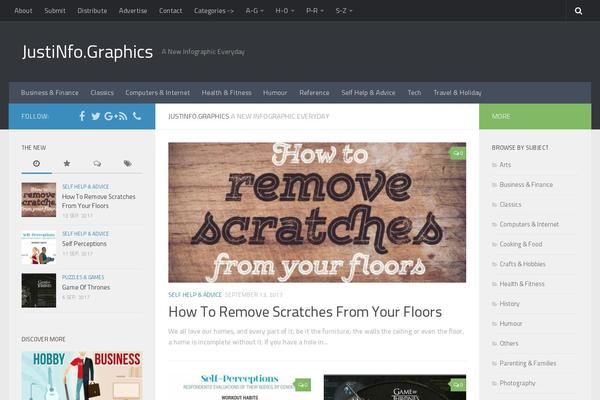Open the Distribute menu item

[x=92, y=11]
